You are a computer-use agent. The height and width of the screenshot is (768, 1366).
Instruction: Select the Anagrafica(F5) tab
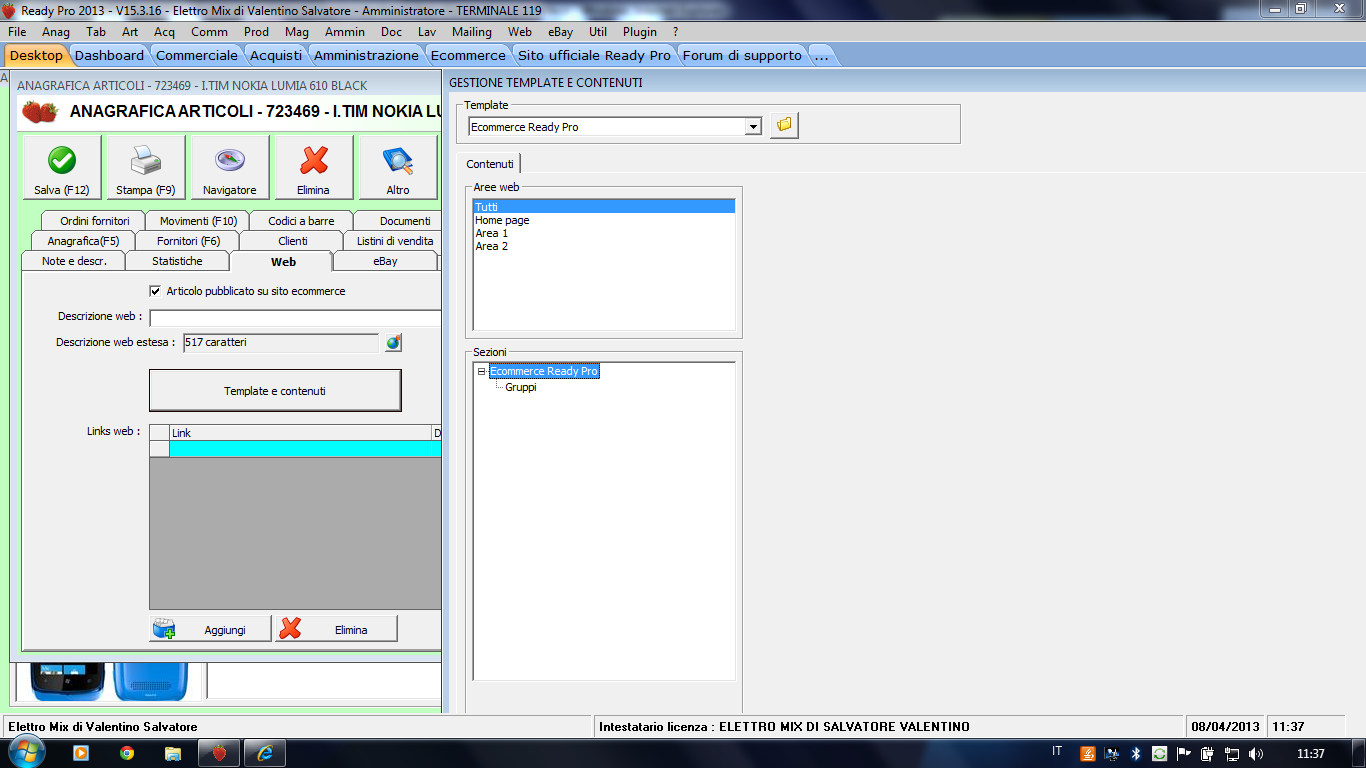[83, 241]
